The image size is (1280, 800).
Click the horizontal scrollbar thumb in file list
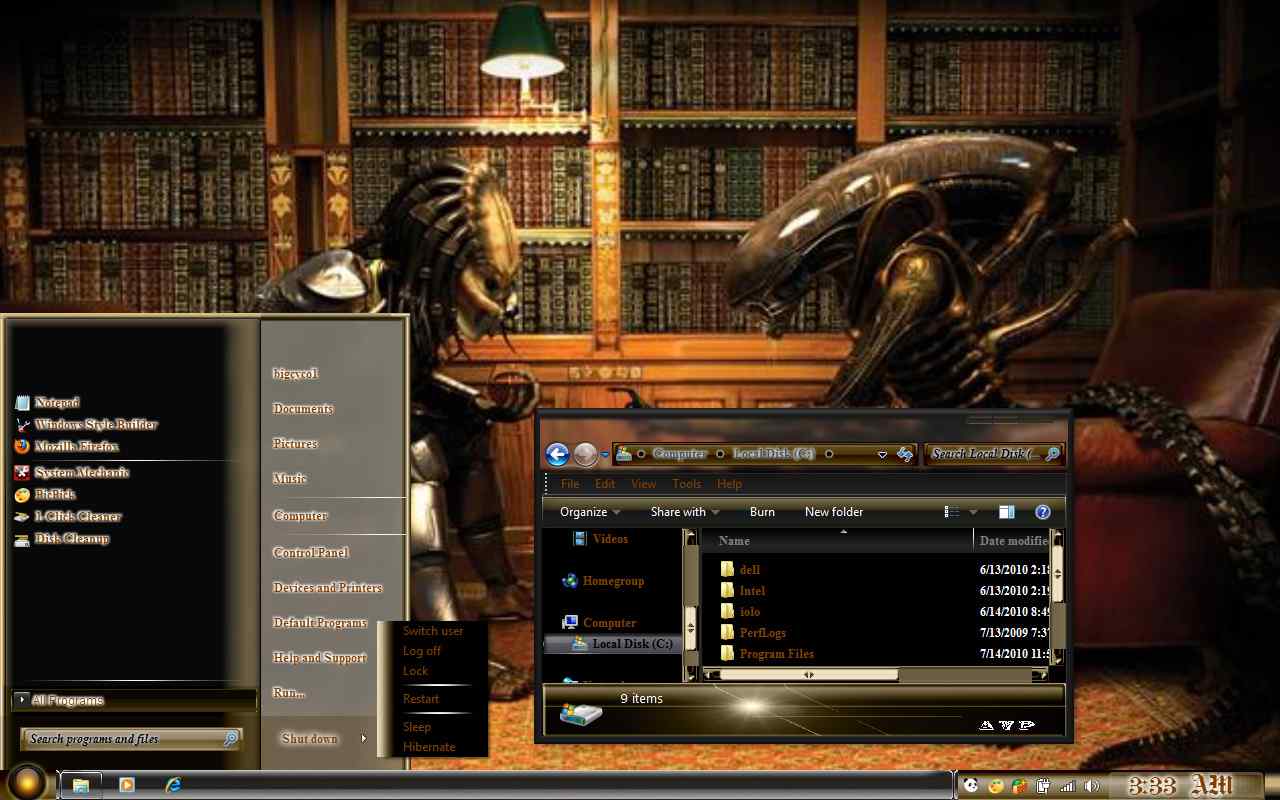(x=808, y=675)
